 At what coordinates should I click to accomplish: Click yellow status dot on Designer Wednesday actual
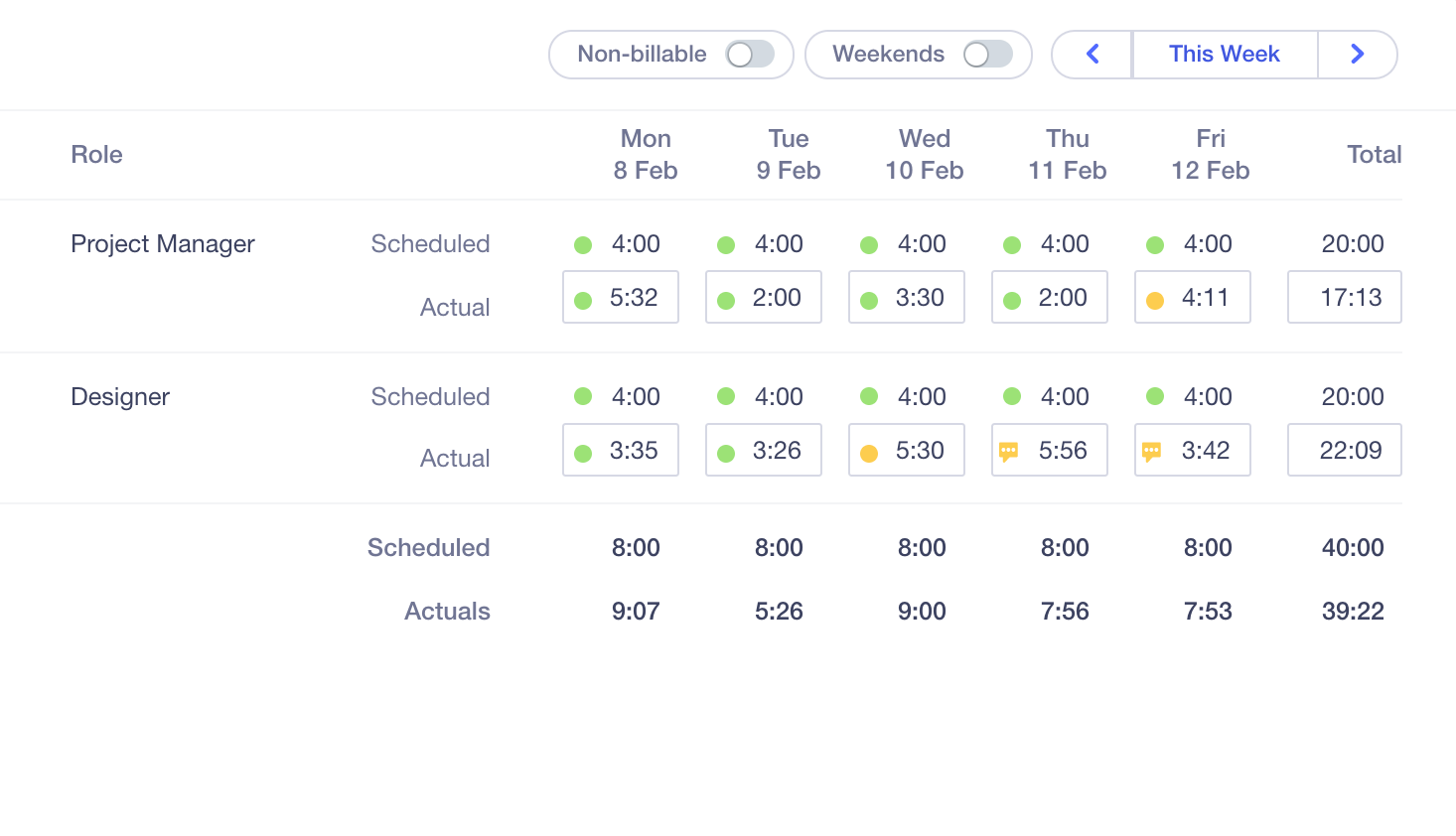[x=869, y=453]
